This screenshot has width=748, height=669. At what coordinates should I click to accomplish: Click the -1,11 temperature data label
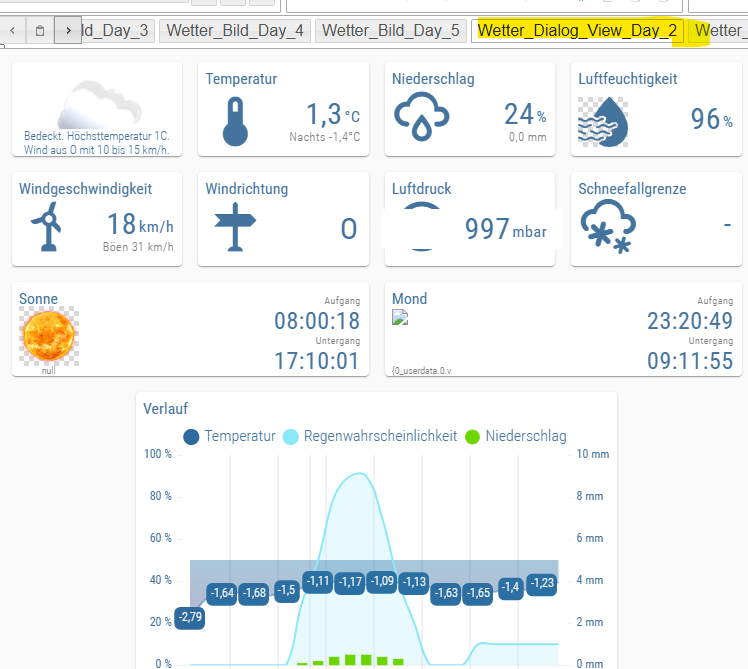pos(318,582)
